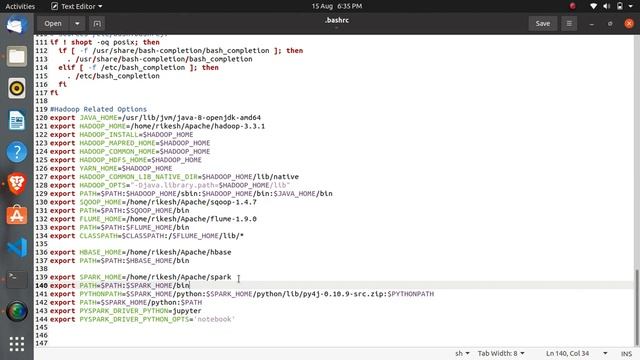Expand the Open recent files dropdown arrow
Image resolution: width=640 pixels, height=360 pixels.
[77, 24]
